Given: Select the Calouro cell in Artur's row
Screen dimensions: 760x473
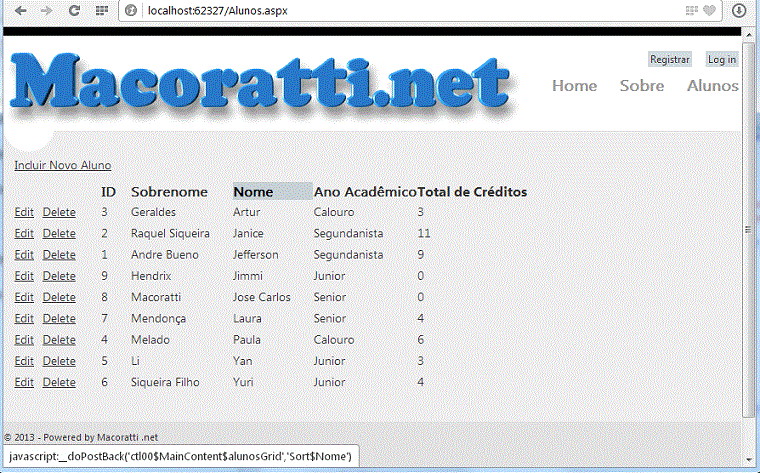Looking at the screenshot, I should pyautogui.click(x=333, y=212).
